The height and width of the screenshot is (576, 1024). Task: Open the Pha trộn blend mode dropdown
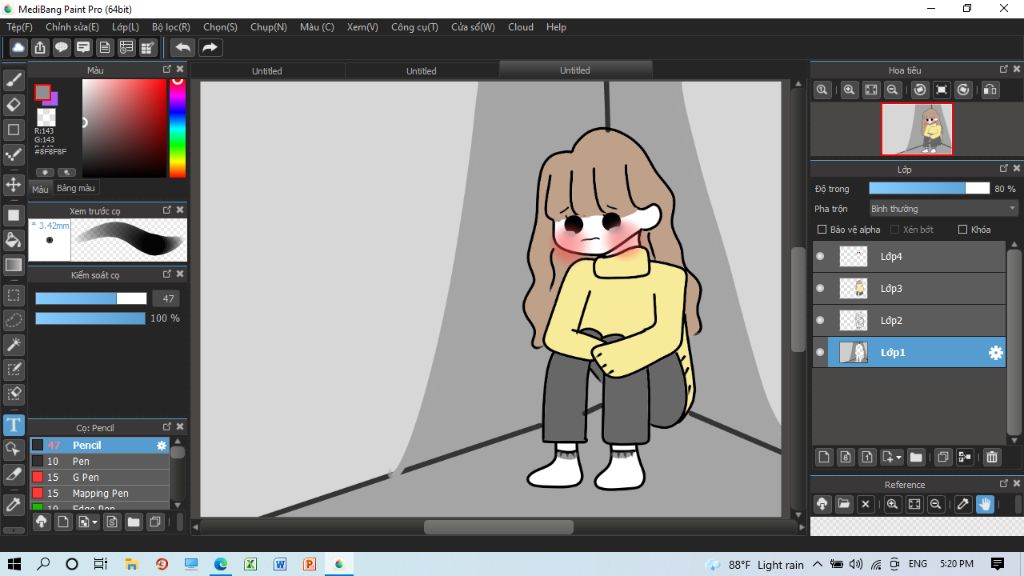pyautogui.click(x=943, y=209)
